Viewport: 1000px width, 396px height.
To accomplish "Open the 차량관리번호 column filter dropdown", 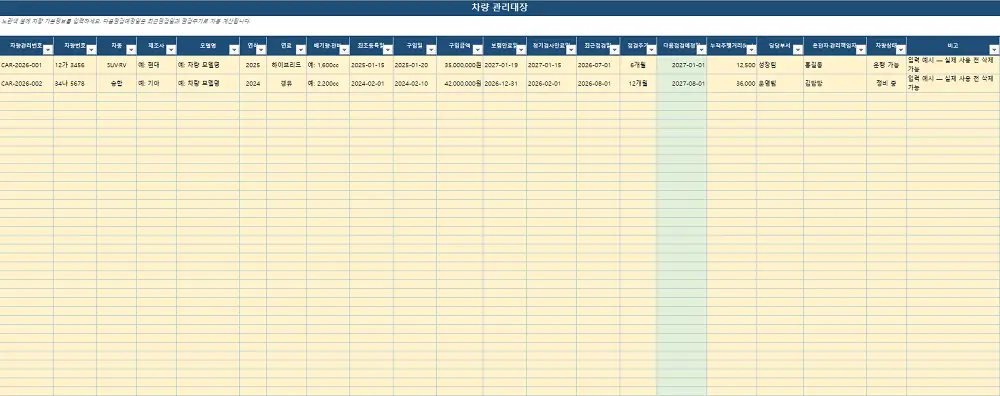I will [x=48, y=49].
